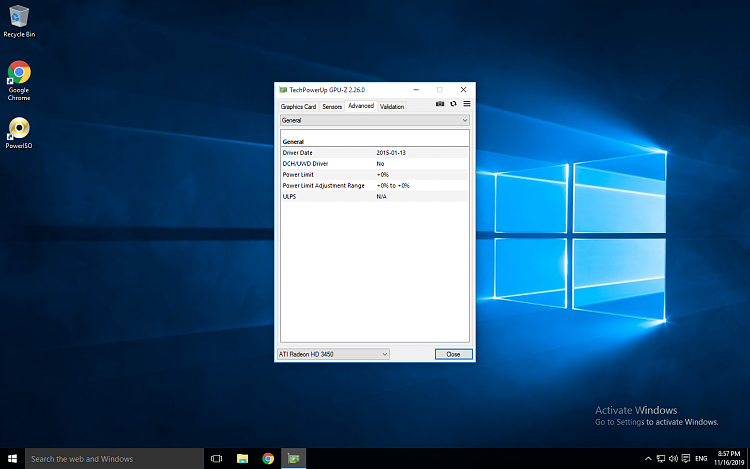Viewport: 750px width, 469px height.
Task: Click the Close button in GPU-Z
Action: click(453, 354)
